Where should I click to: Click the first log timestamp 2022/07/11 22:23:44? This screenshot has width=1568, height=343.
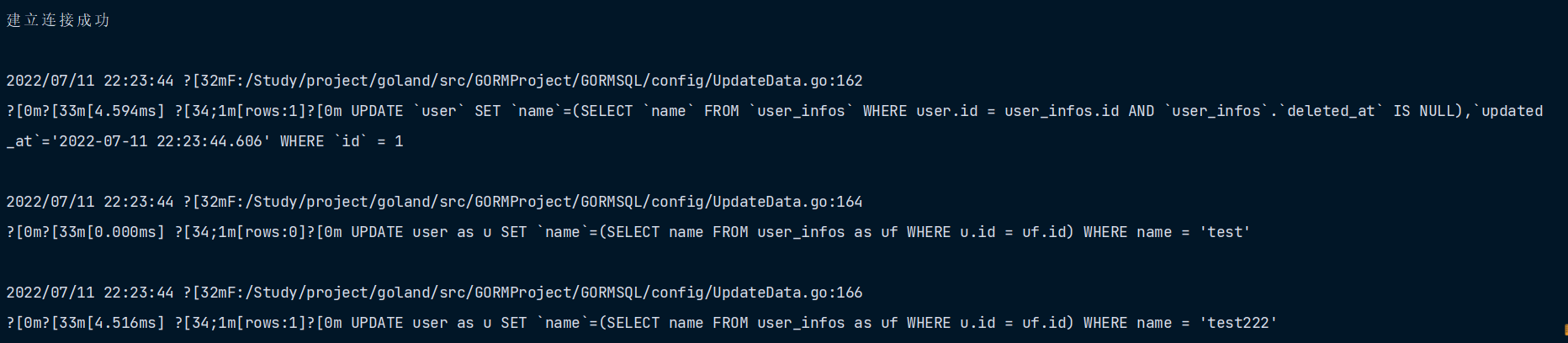coord(90,81)
